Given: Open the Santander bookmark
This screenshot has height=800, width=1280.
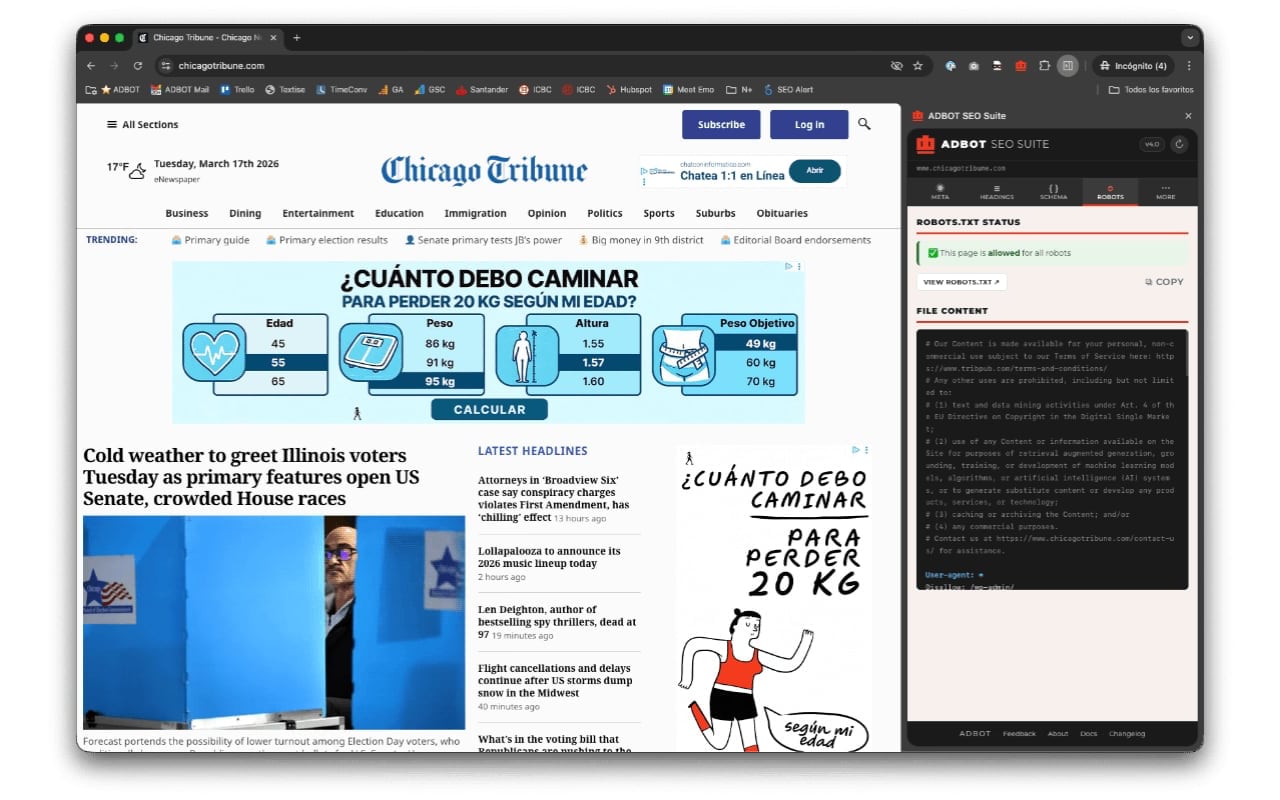Looking at the screenshot, I should [482, 90].
